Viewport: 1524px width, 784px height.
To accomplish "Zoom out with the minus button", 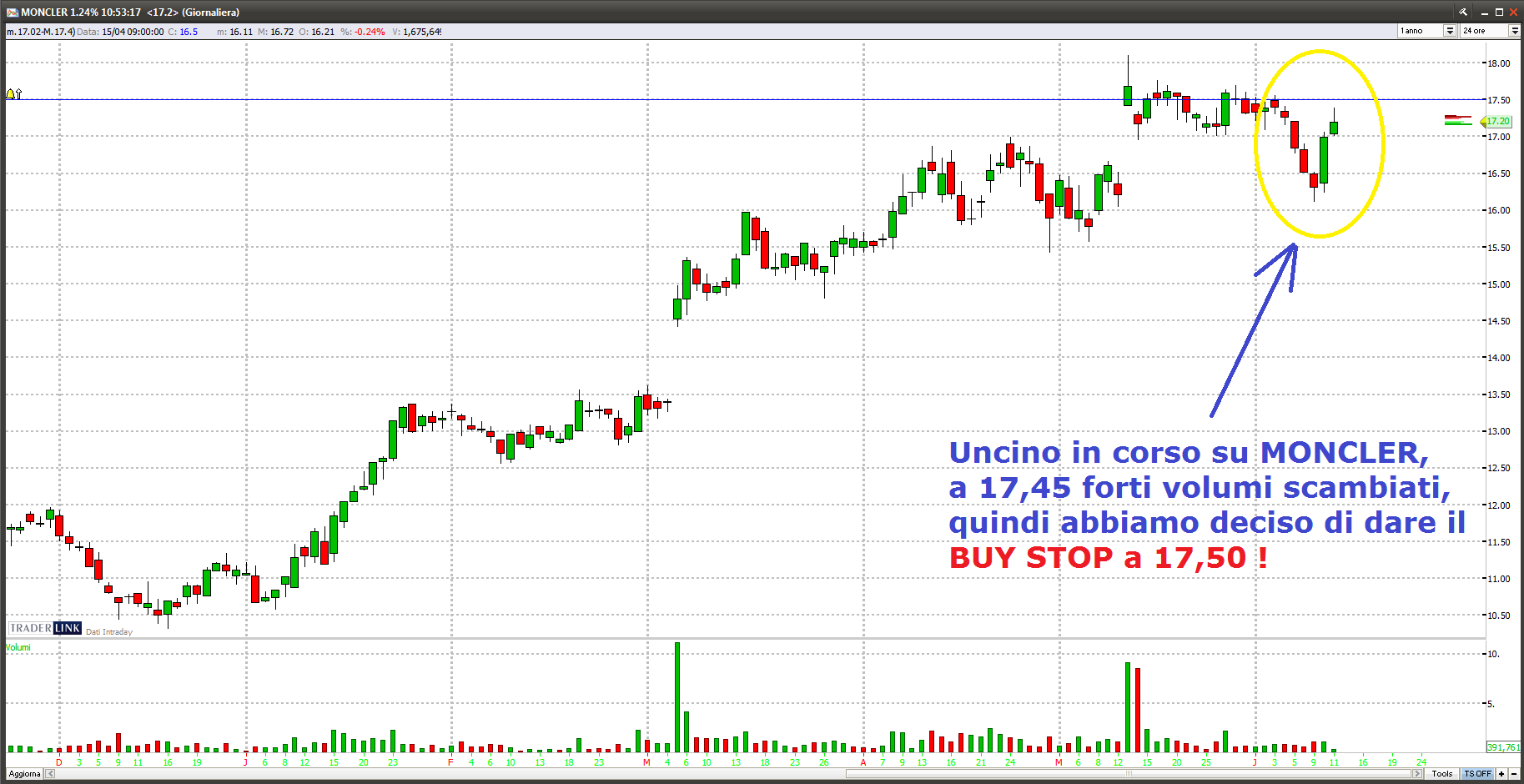I will click(x=1514, y=773).
